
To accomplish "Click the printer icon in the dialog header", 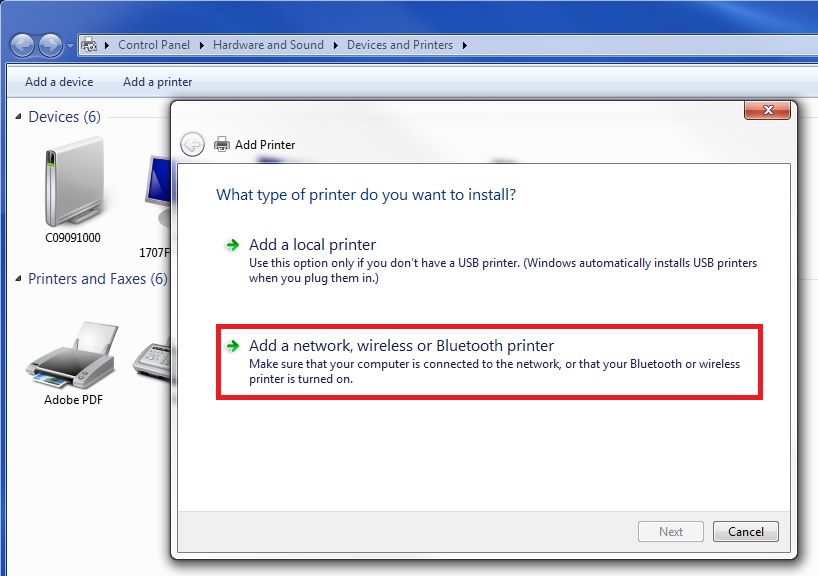I will coord(221,143).
